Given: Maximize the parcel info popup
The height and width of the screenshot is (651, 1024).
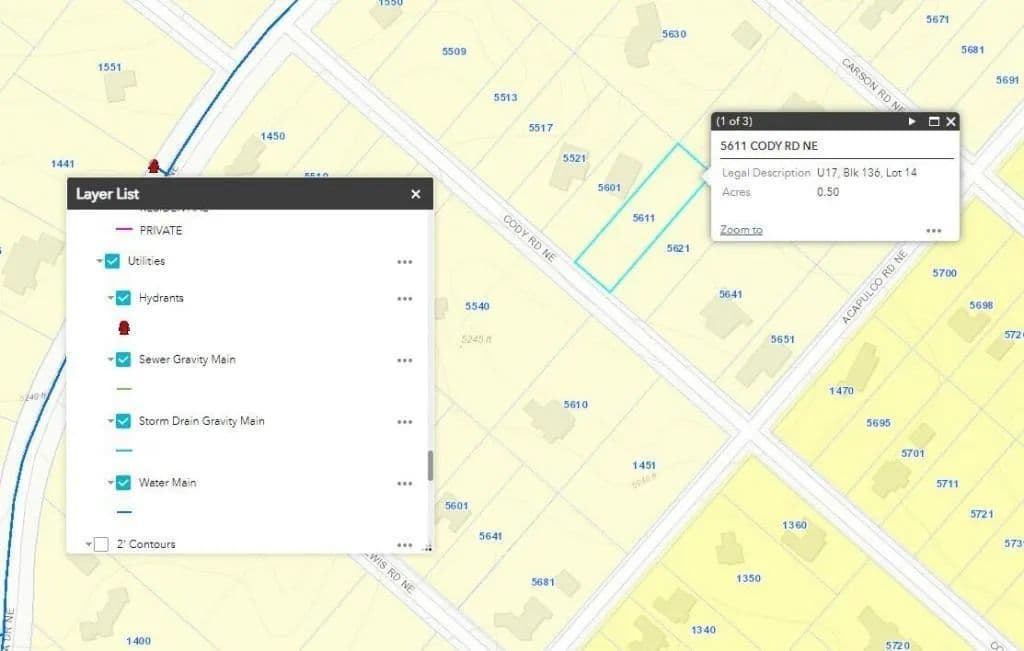Looking at the screenshot, I should [x=934, y=121].
